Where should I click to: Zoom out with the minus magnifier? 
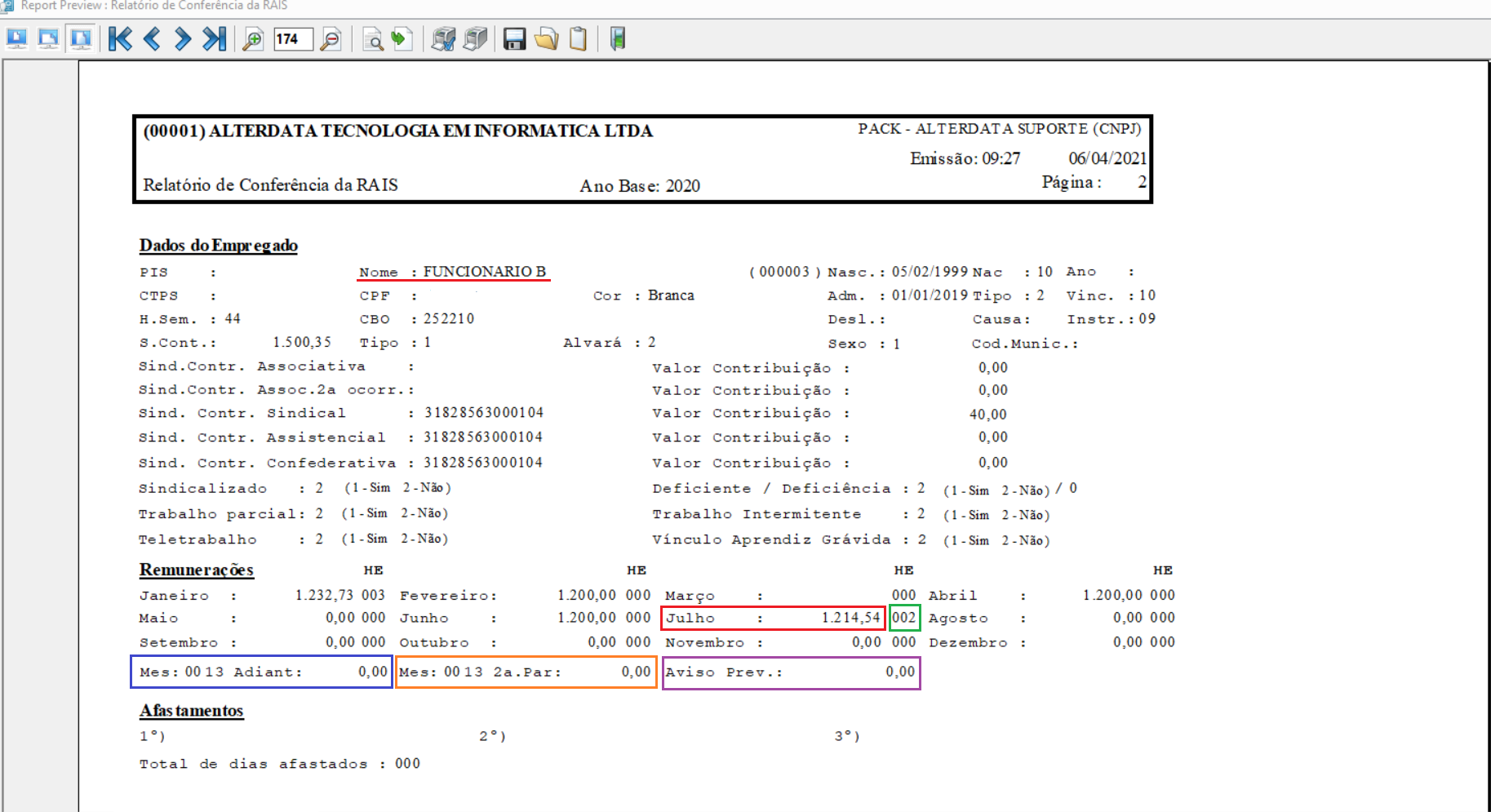pyautogui.click(x=331, y=39)
